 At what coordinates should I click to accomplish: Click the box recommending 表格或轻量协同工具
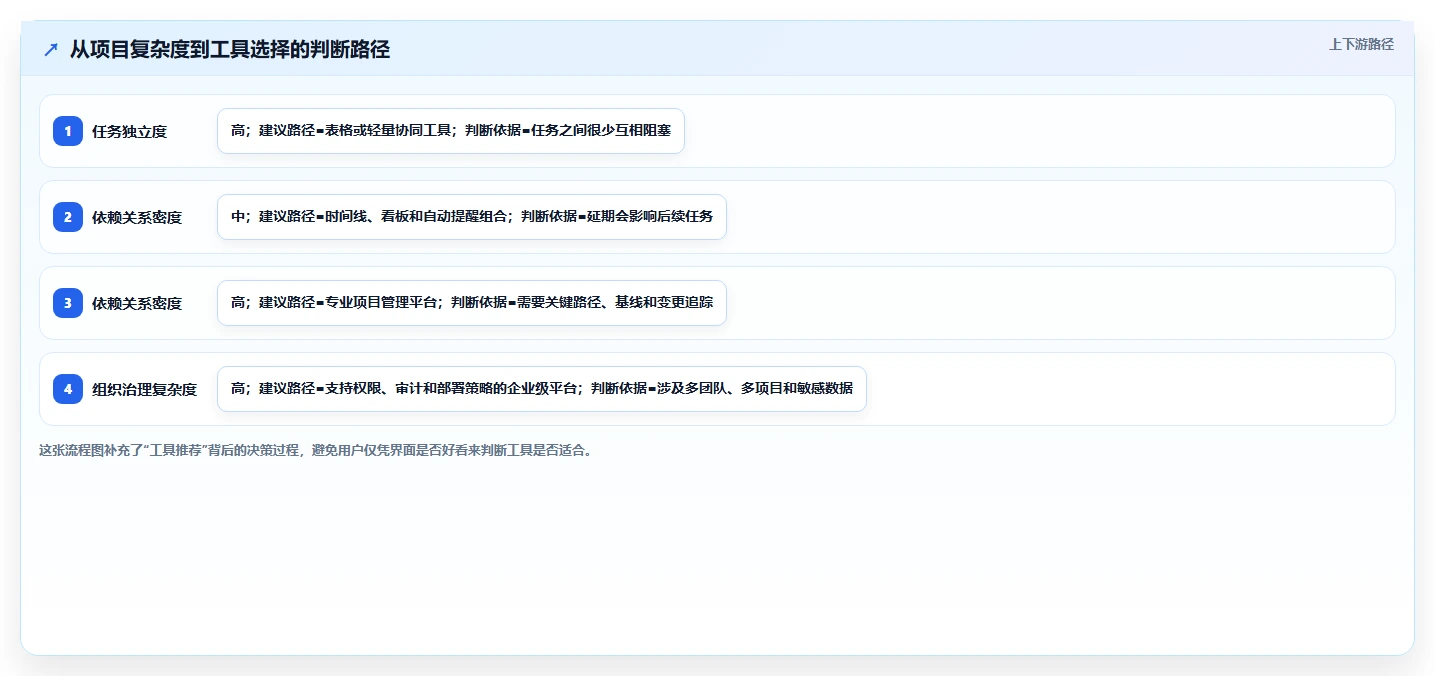coord(451,131)
